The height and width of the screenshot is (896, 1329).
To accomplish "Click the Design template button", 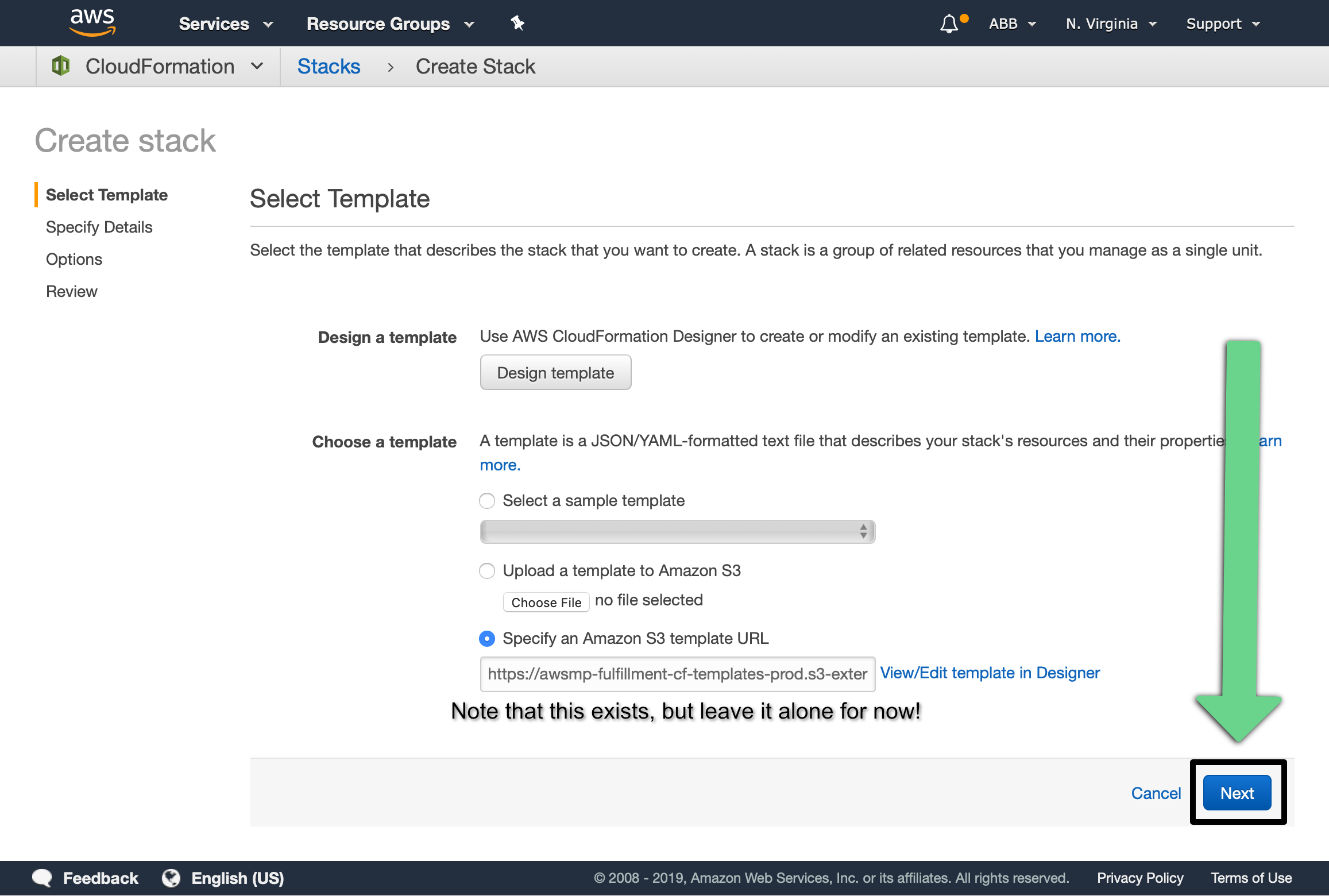I will (x=555, y=373).
